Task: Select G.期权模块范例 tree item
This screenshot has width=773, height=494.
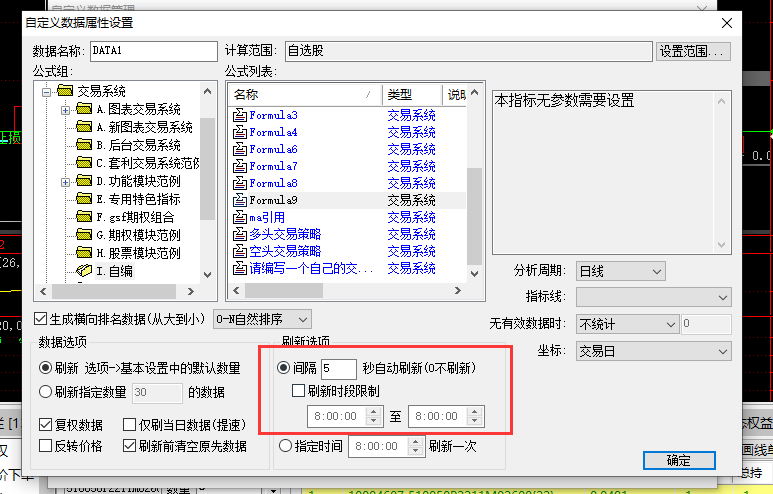Action: tap(139, 235)
